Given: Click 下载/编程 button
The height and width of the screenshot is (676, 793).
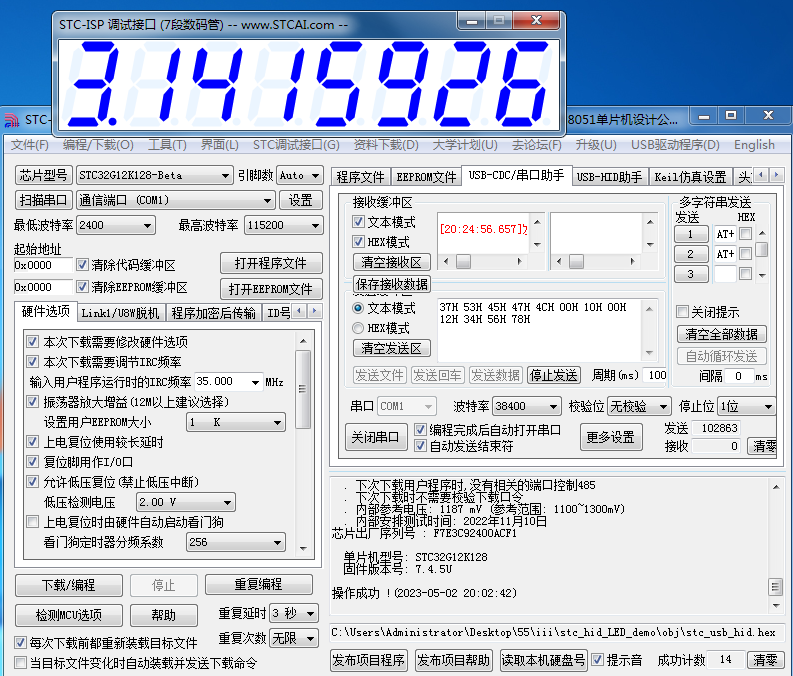Looking at the screenshot, I should point(69,585).
